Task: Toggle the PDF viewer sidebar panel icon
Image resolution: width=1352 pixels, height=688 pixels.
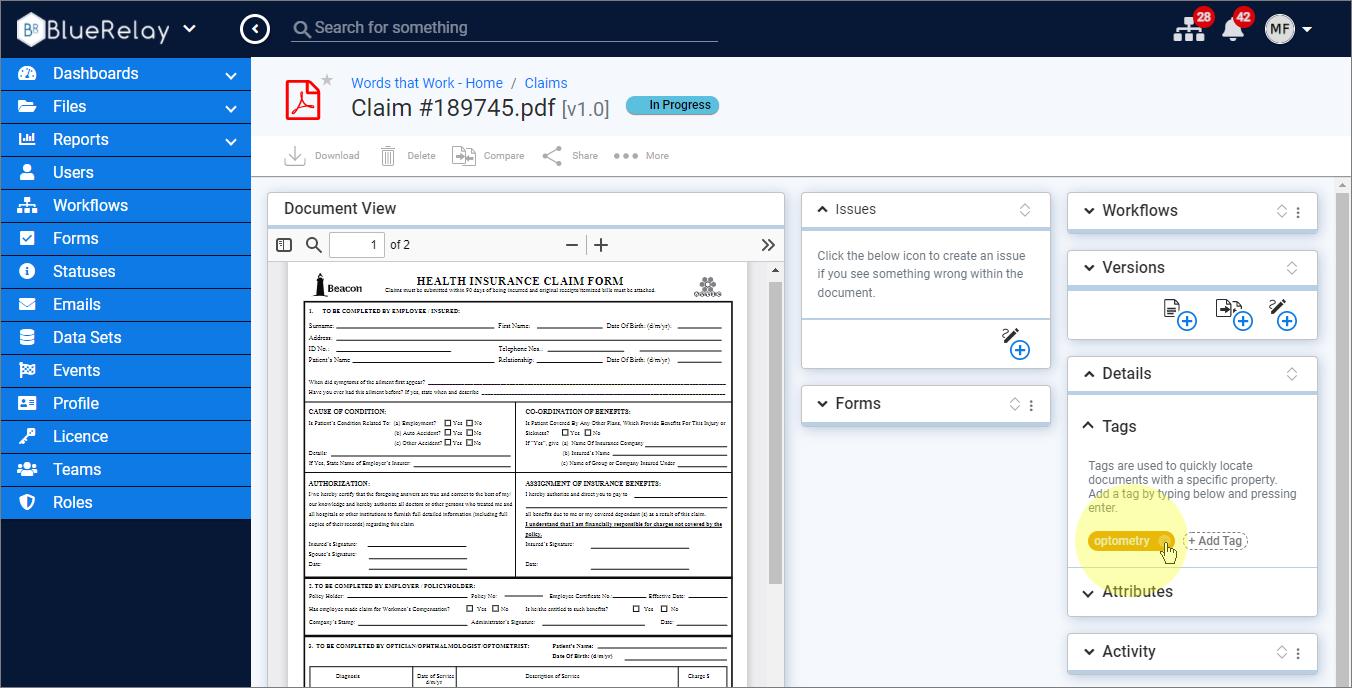Action: coord(285,245)
